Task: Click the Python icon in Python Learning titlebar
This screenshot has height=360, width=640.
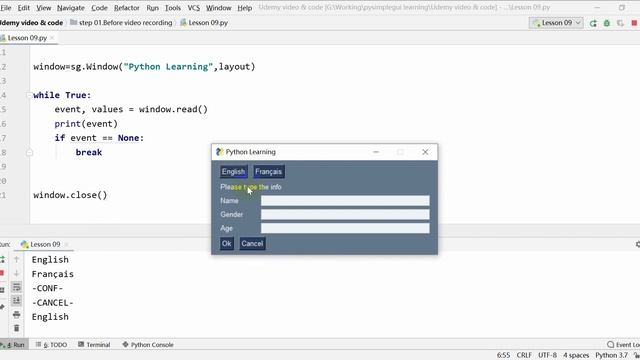Action: (220, 152)
